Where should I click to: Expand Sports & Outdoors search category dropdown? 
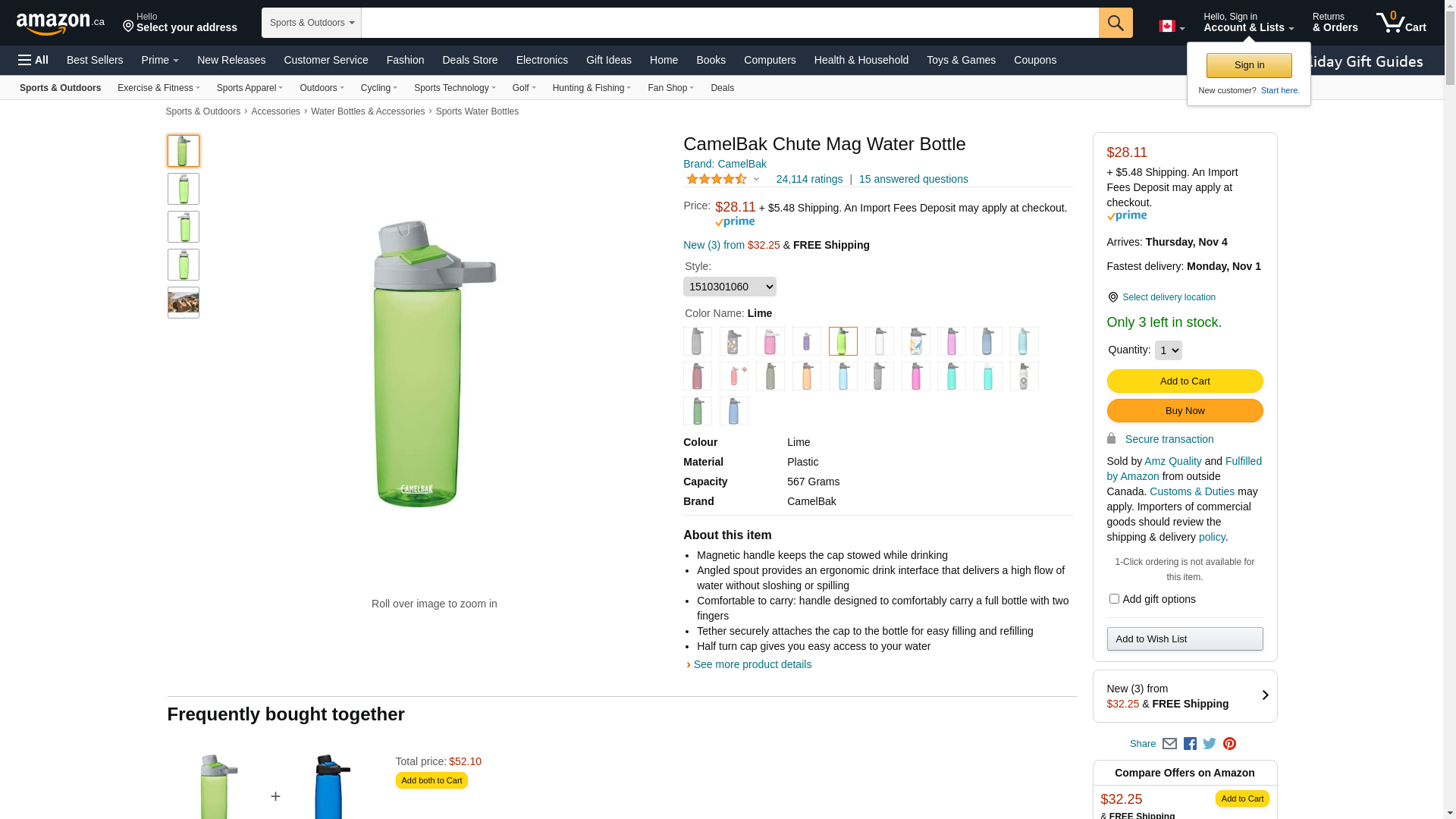pyautogui.click(x=312, y=23)
